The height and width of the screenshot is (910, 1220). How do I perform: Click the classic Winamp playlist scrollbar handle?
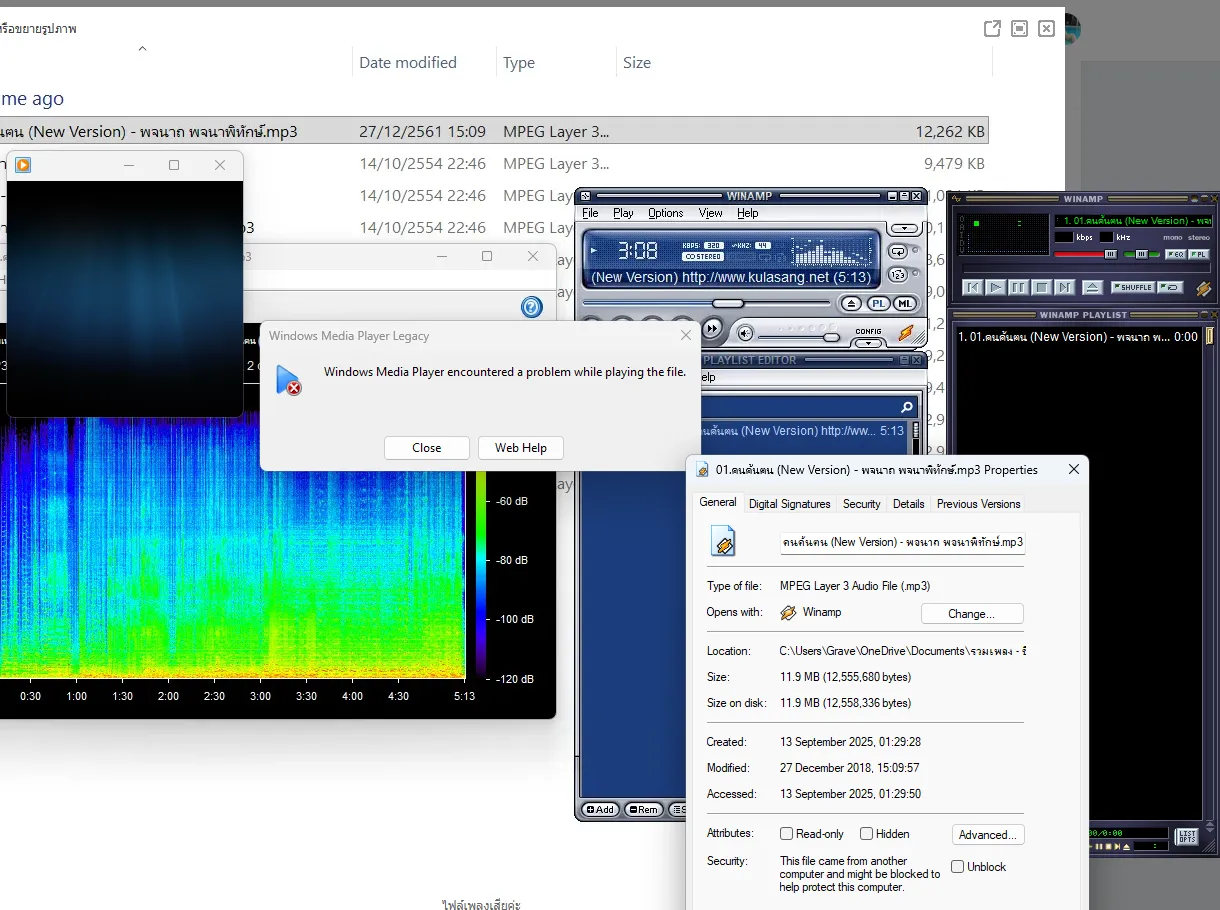pos(1209,336)
